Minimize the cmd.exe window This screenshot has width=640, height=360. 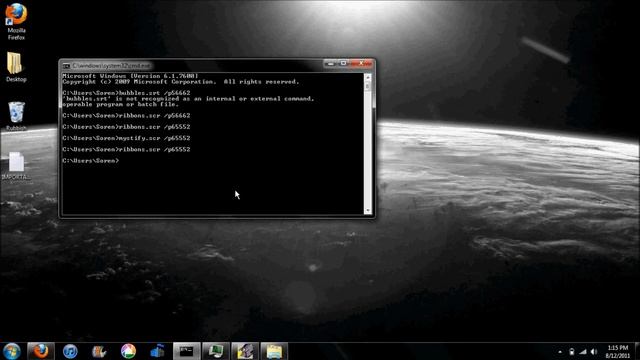[x=330, y=63]
